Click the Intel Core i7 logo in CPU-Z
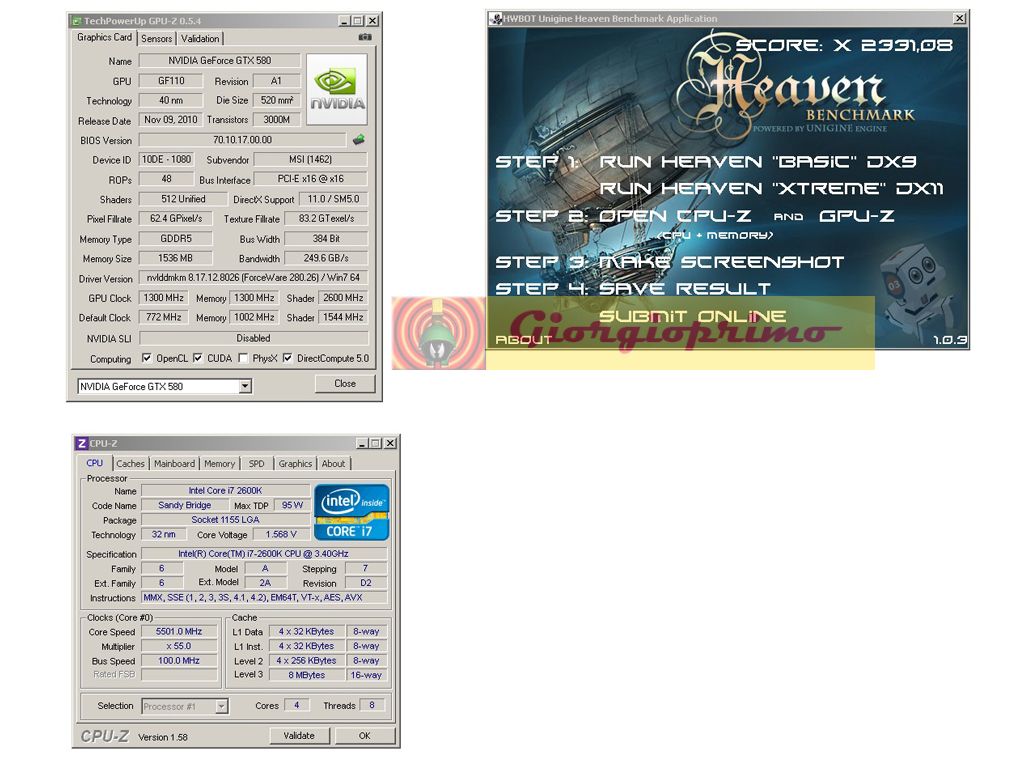Screen dimensions: 1024x768 click(x=351, y=512)
